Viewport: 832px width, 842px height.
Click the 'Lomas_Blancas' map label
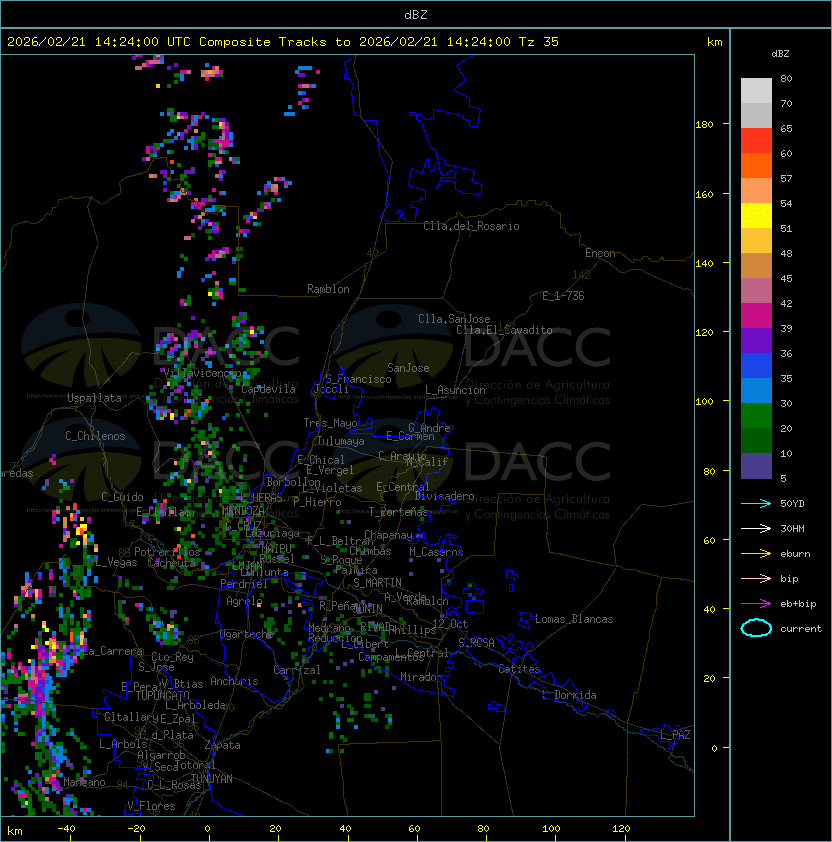(x=574, y=619)
